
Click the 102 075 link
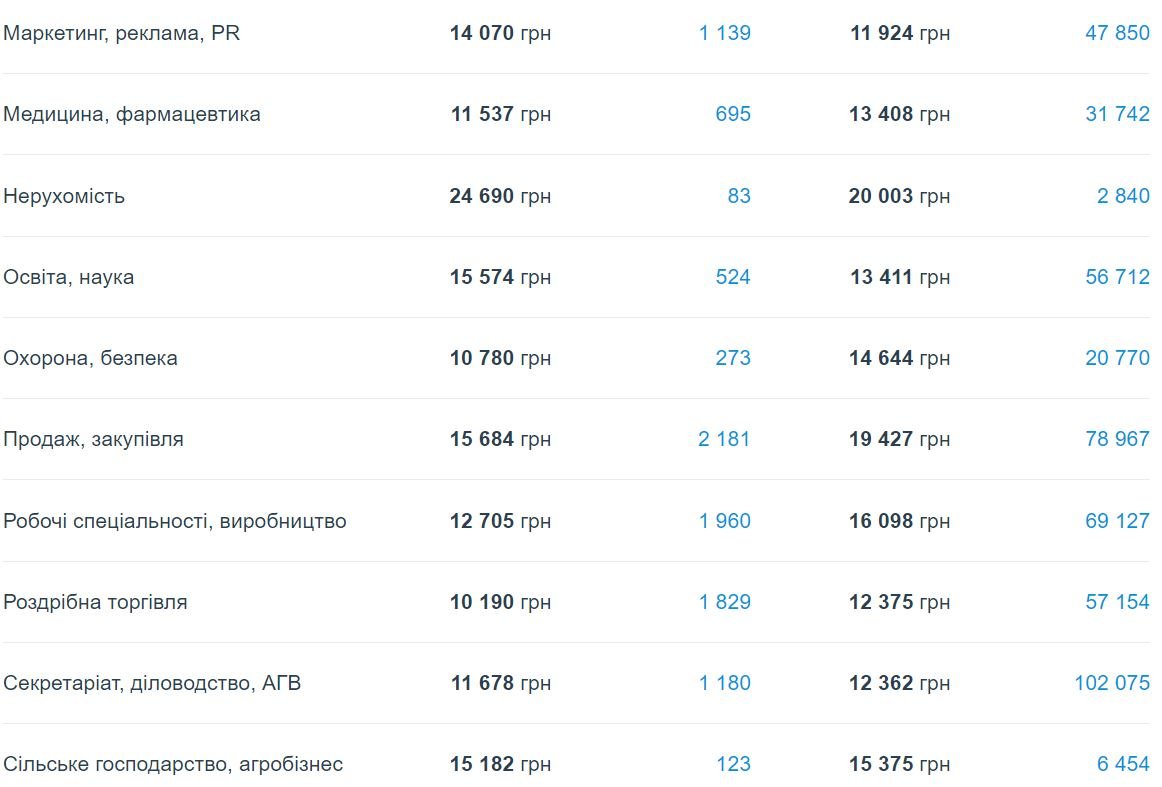1112,683
